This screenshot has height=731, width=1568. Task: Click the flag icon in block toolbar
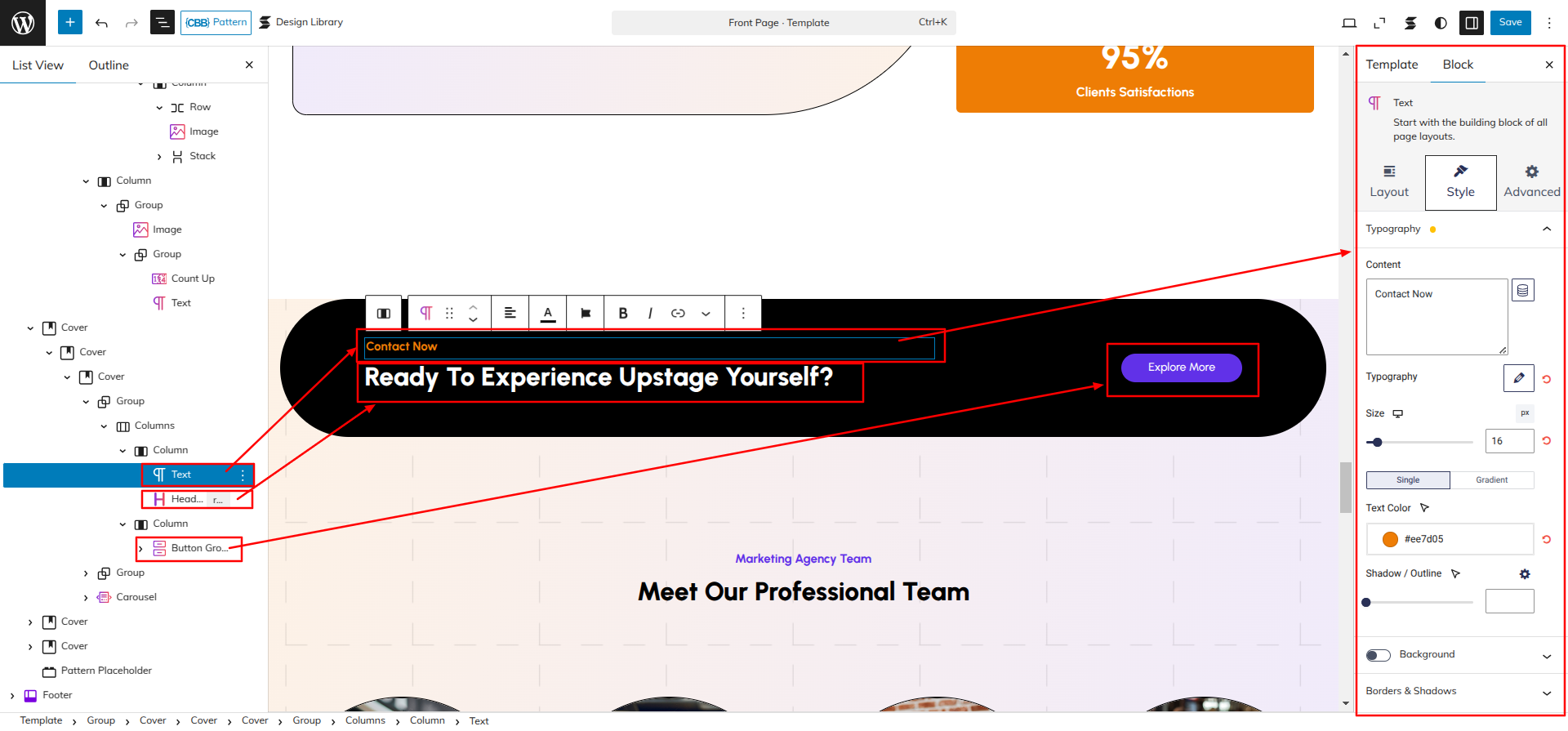(586, 314)
